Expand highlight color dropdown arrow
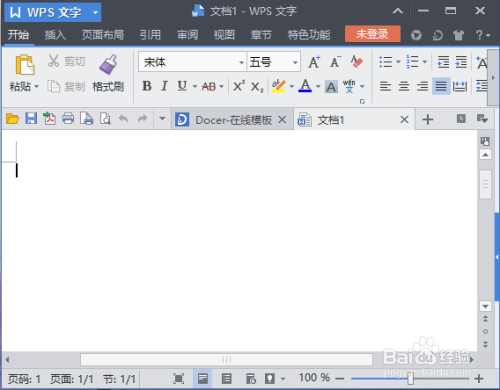Screen dimensions: 500x390 (292, 87)
